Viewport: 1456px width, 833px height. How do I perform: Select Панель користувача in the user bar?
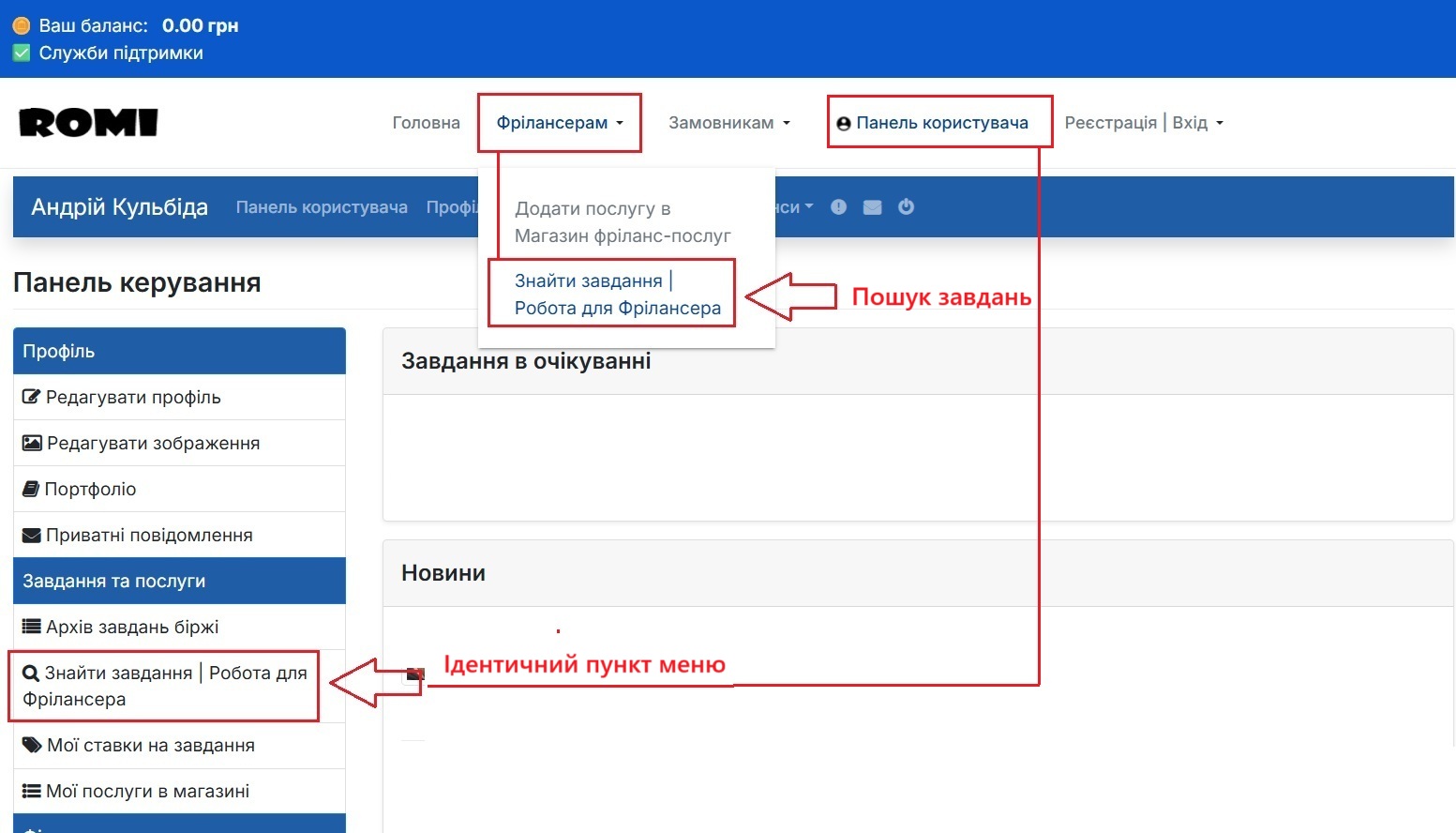tap(322, 206)
